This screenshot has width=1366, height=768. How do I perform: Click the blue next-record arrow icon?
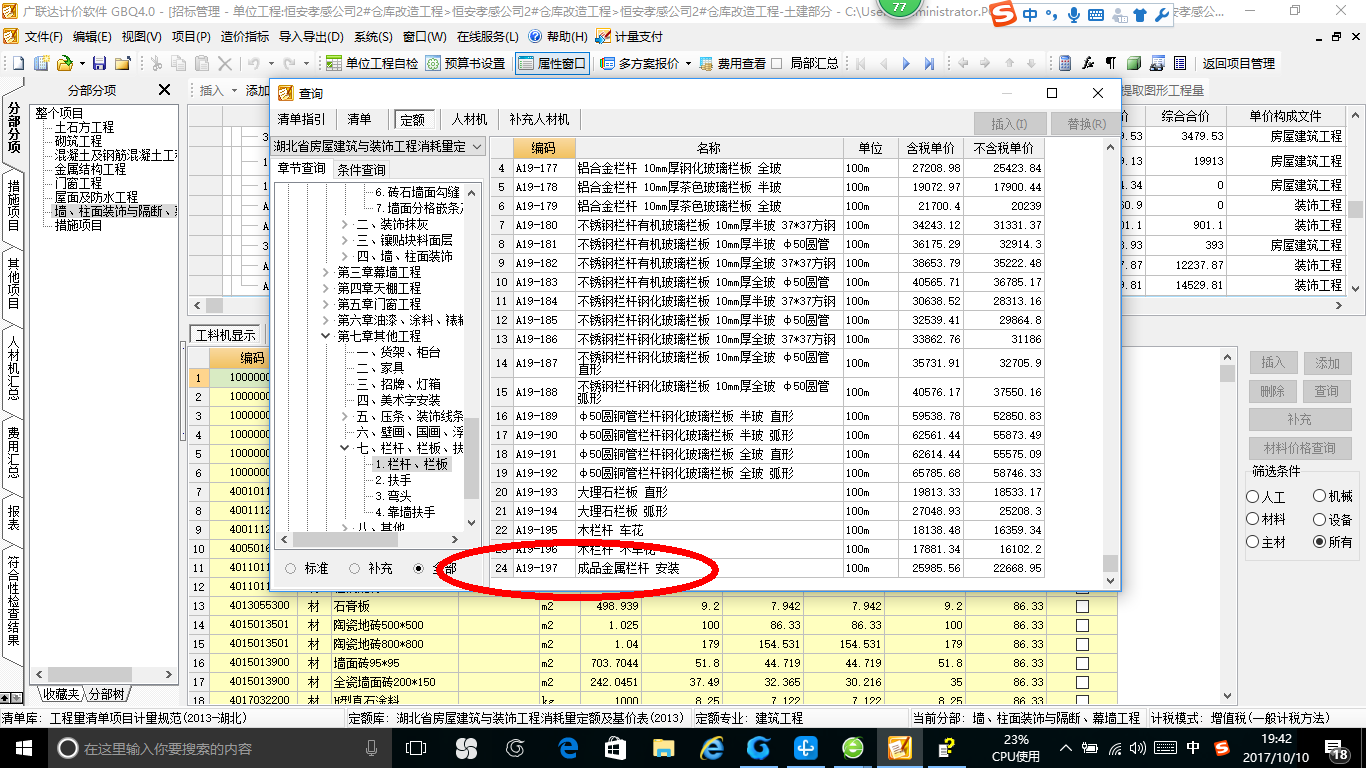906,63
